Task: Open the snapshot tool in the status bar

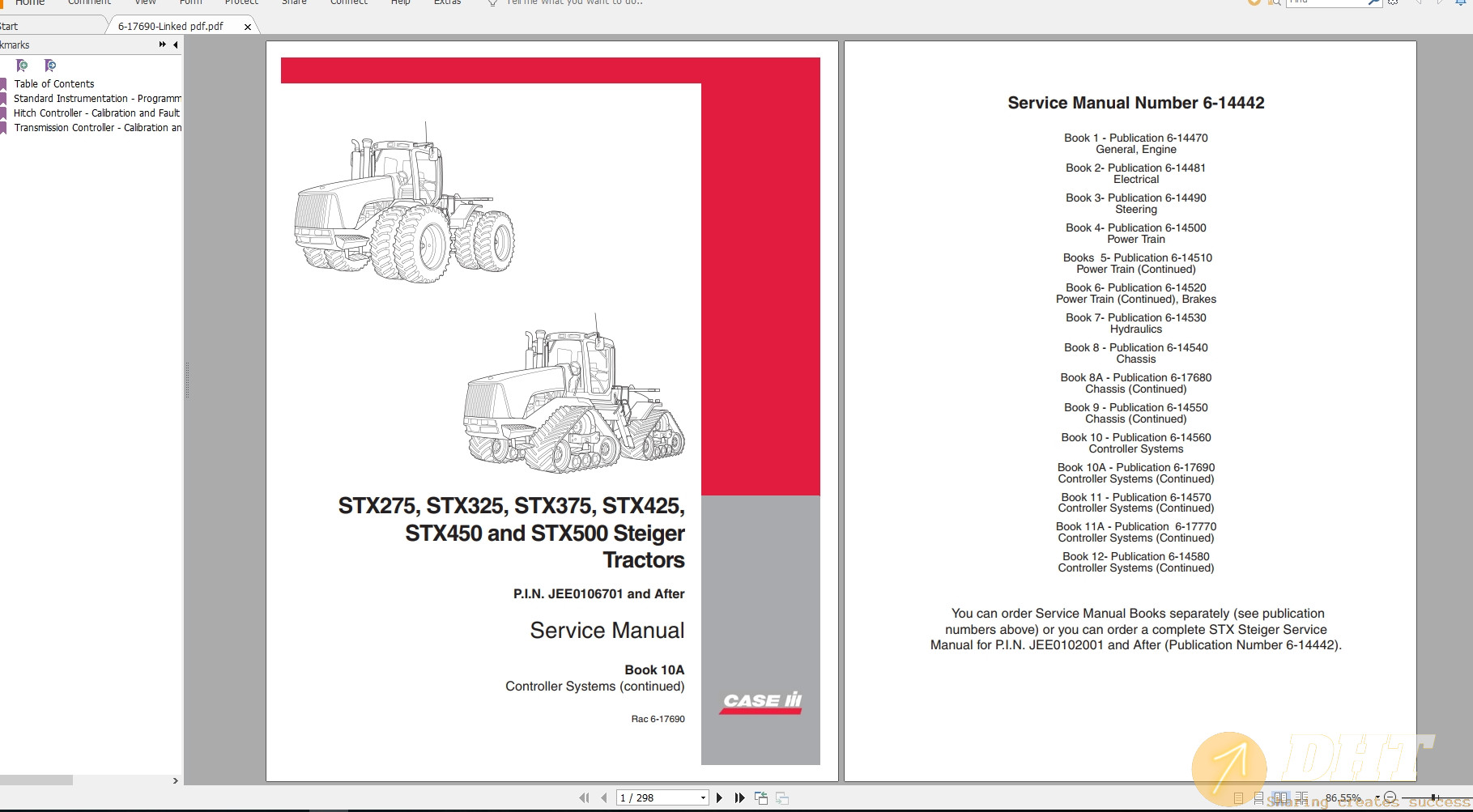Action: pos(761,797)
